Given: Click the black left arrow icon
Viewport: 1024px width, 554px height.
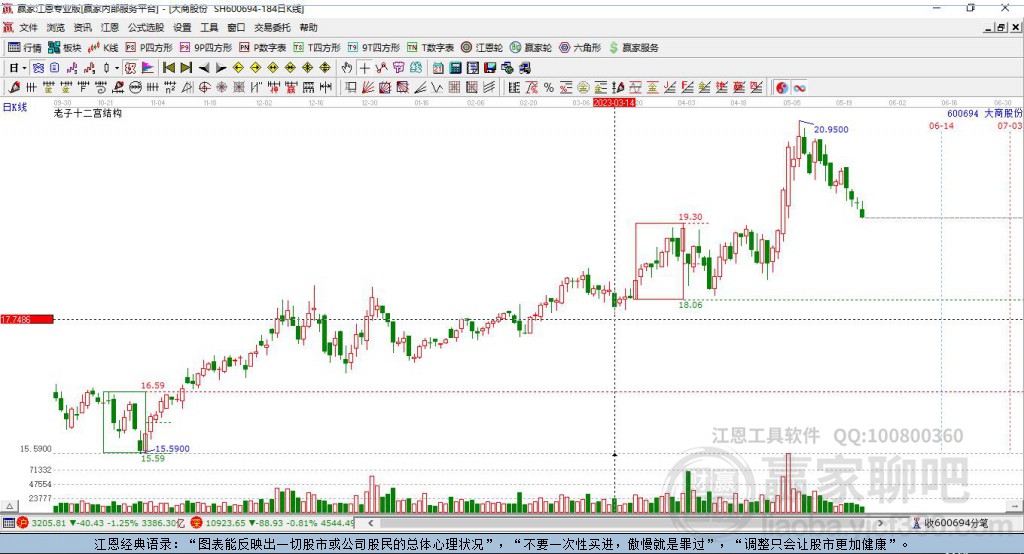Looking at the screenshot, I should point(204,68).
